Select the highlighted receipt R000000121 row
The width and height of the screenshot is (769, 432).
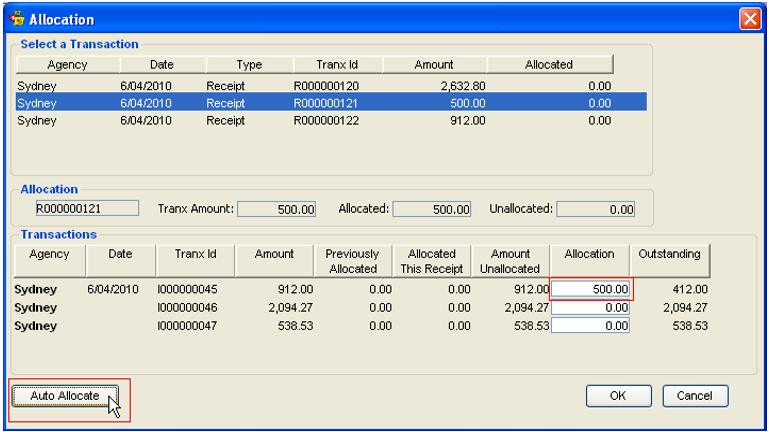331,103
